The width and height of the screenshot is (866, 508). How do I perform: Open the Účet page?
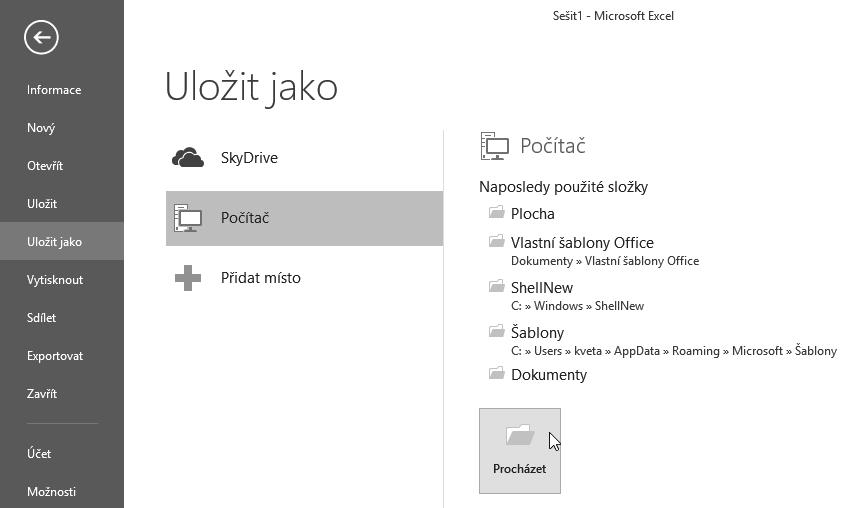point(39,454)
